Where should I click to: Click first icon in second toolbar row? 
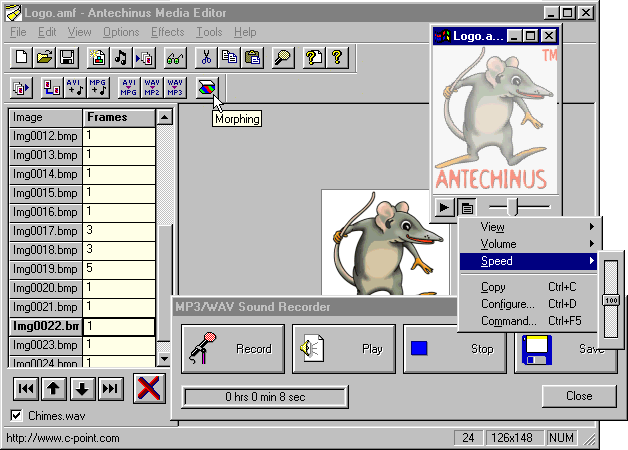21,87
